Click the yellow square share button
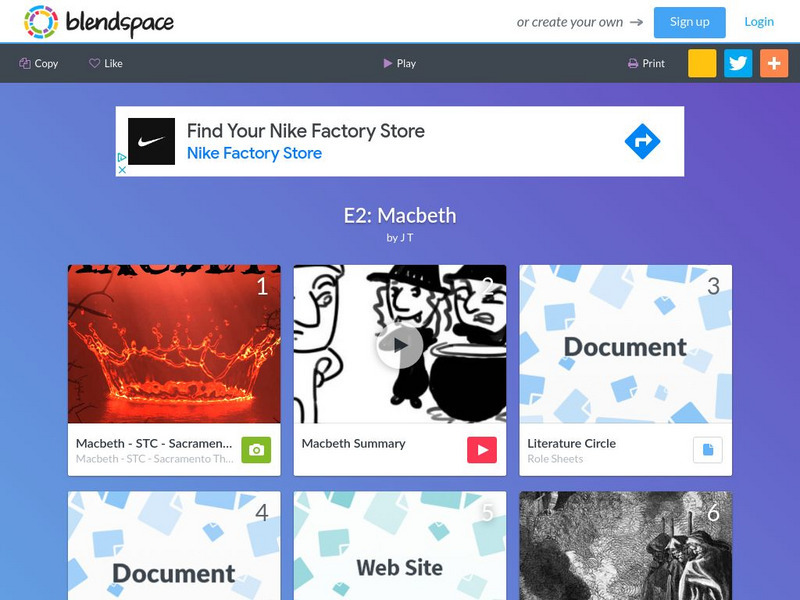800x600 pixels. pyautogui.click(x=702, y=63)
